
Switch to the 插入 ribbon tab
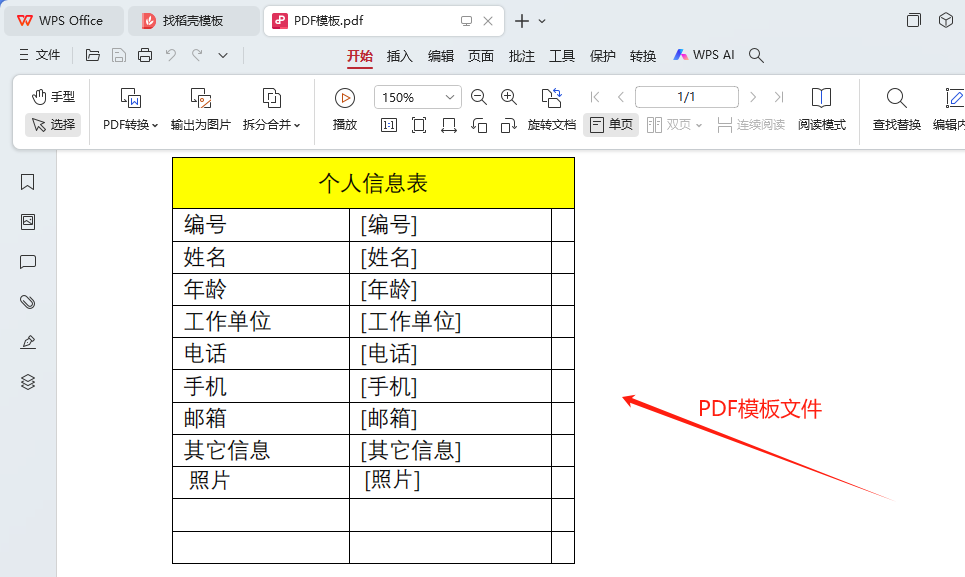click(x=399, y=57)
